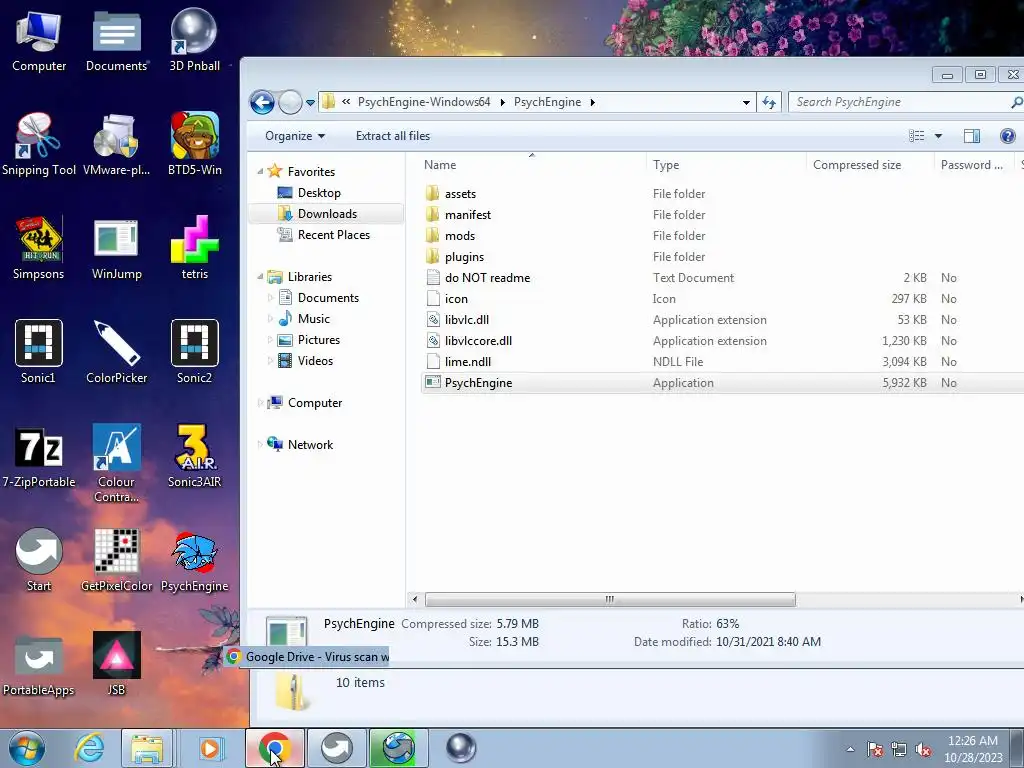Expand the arrow after PsychEngine-Windows64 breadcrumb

pyautogui.click(x=502, y=103)
